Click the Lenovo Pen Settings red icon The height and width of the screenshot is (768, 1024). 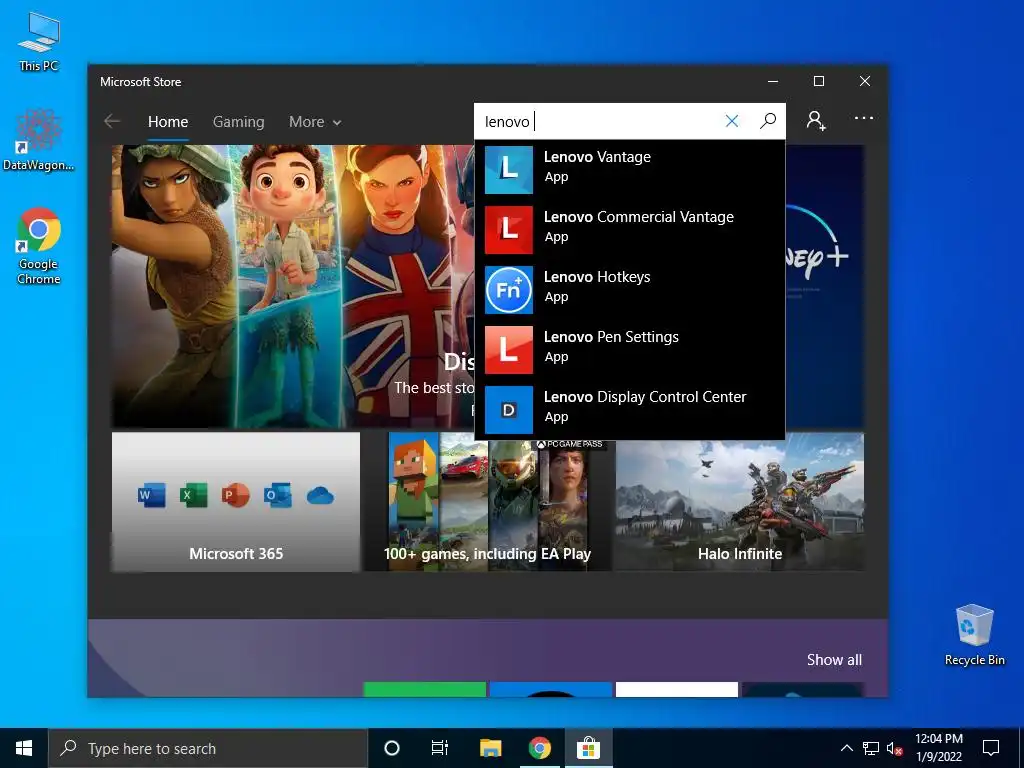coord(509,350)
